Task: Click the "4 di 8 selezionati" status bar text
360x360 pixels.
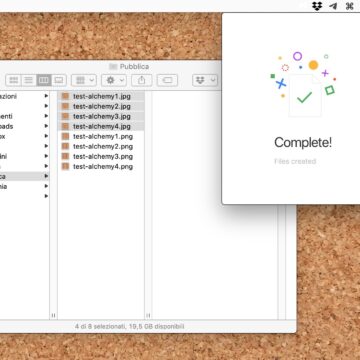Action: click(x=100, y=326)
